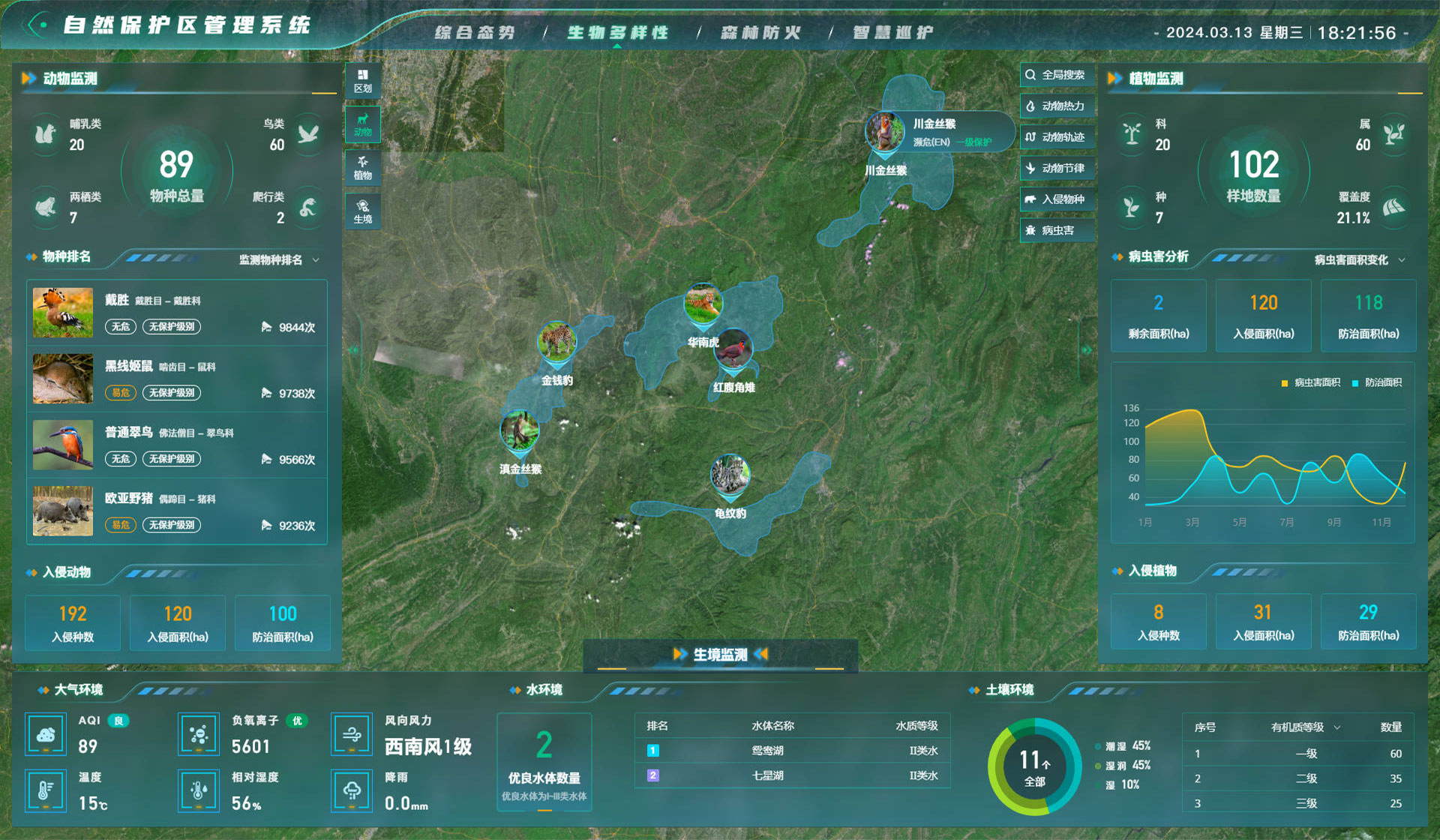Screen dimensions: 1440x840
Task: Click the 戴胜 bird thumbnail
Action: tap(63, 313)
